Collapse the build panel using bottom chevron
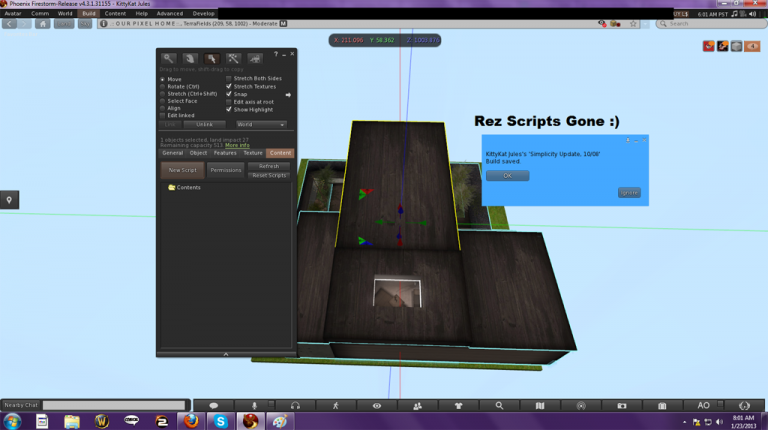 (x=226, y=354)
